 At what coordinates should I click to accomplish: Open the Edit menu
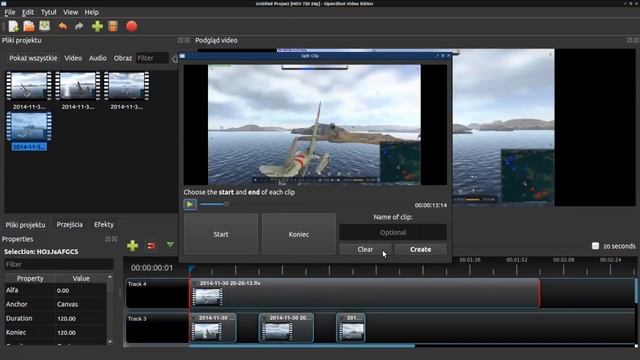pyautogui.click(x=28, y=12)
